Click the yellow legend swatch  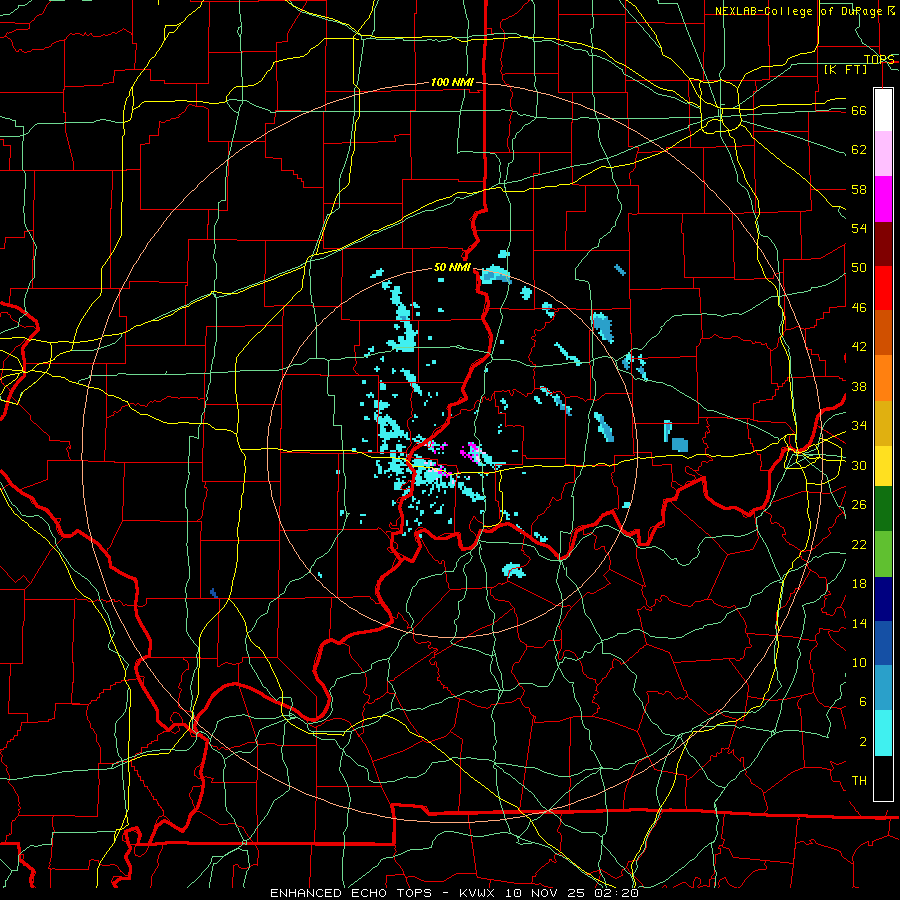pyautogui.click(x=883, y=465)
